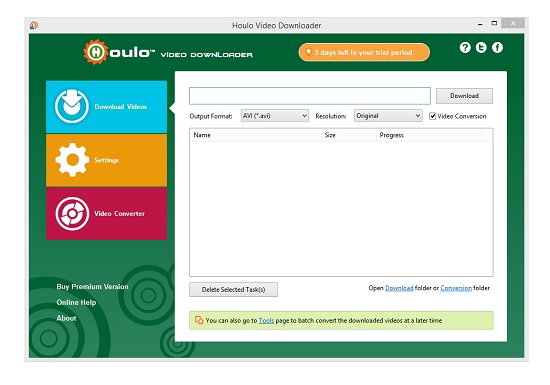Open the Facebook icon in header

(497, 47)
